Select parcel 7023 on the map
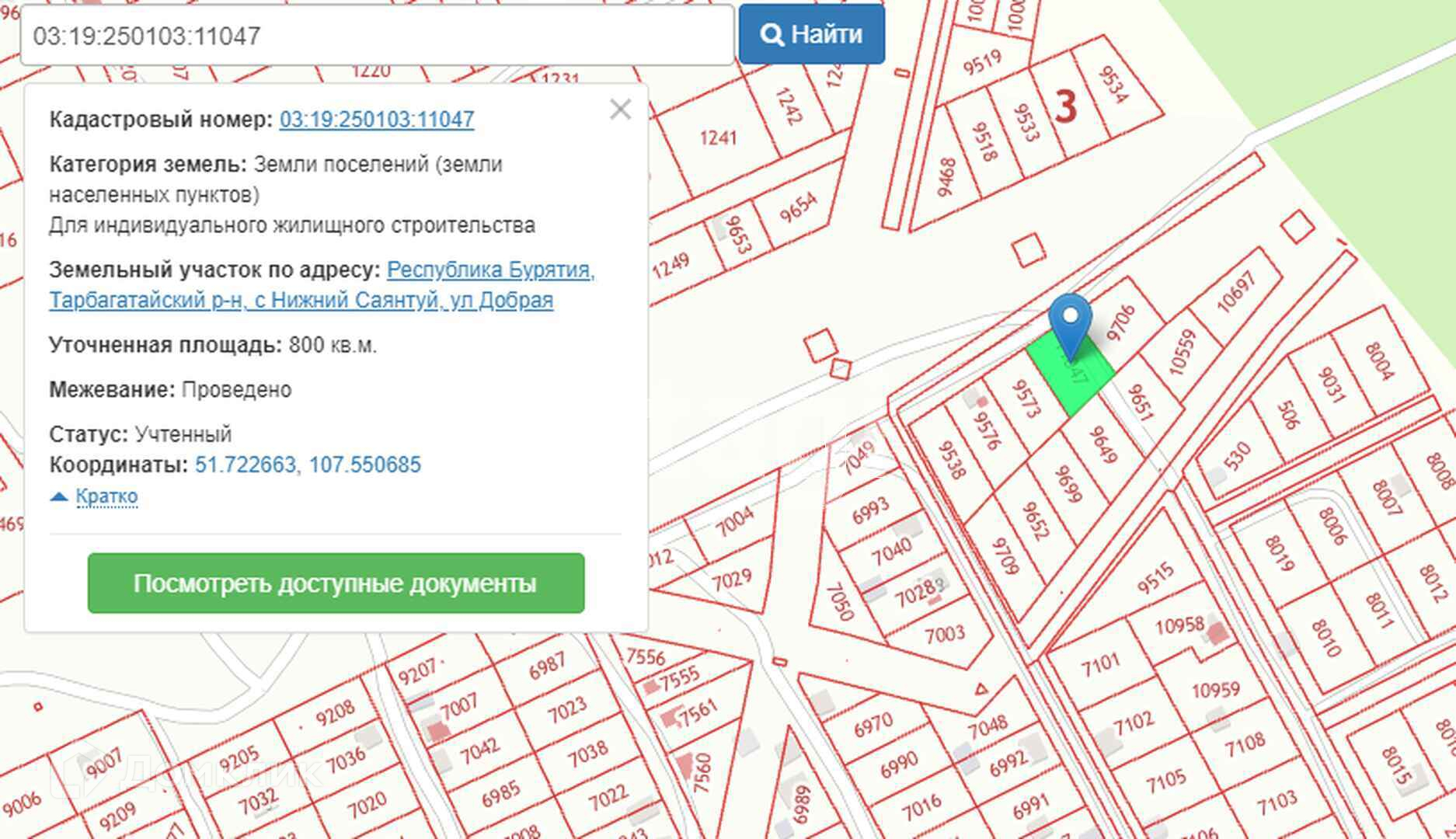 [x=567, y=708]
